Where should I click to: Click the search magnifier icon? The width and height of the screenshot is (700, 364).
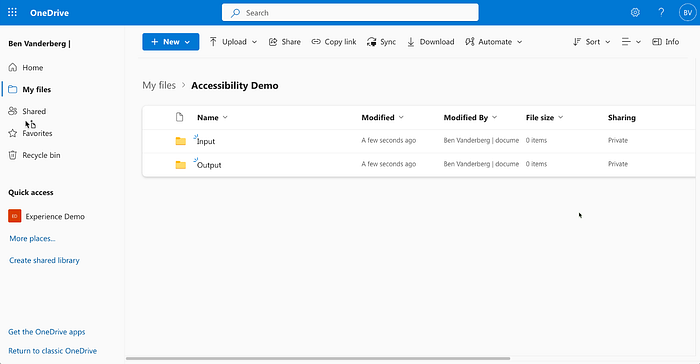[x=235, y=13]
